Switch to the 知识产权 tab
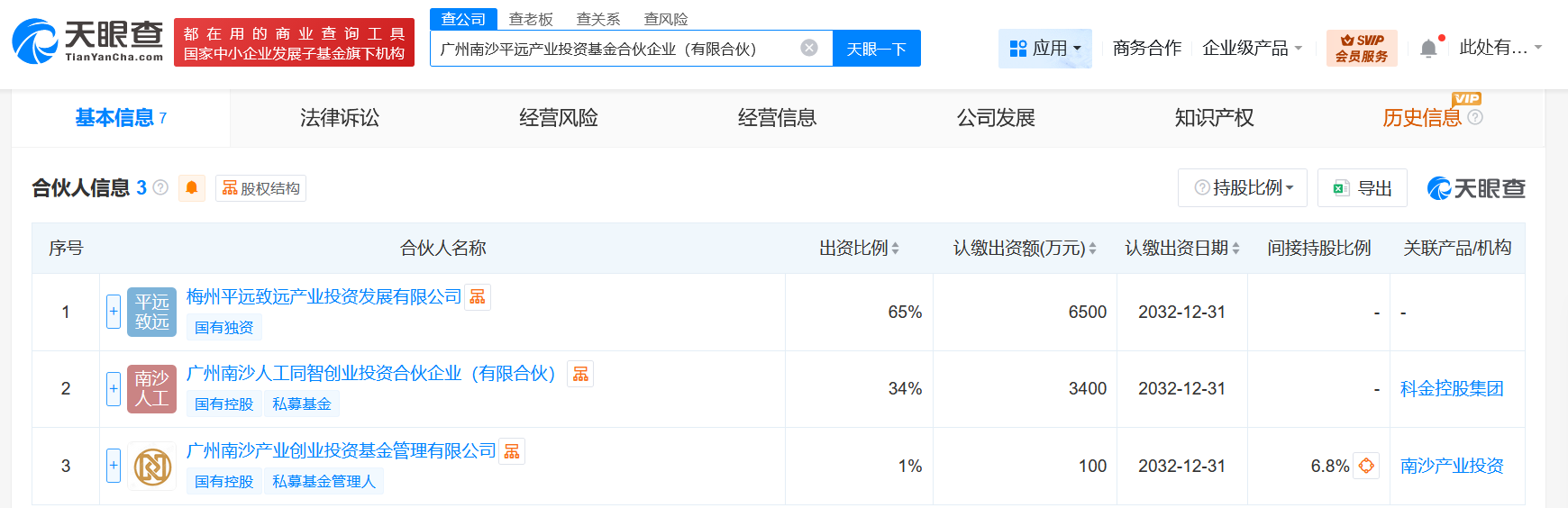Viewport: 1568px width, 508px height. coord(1214,118)
